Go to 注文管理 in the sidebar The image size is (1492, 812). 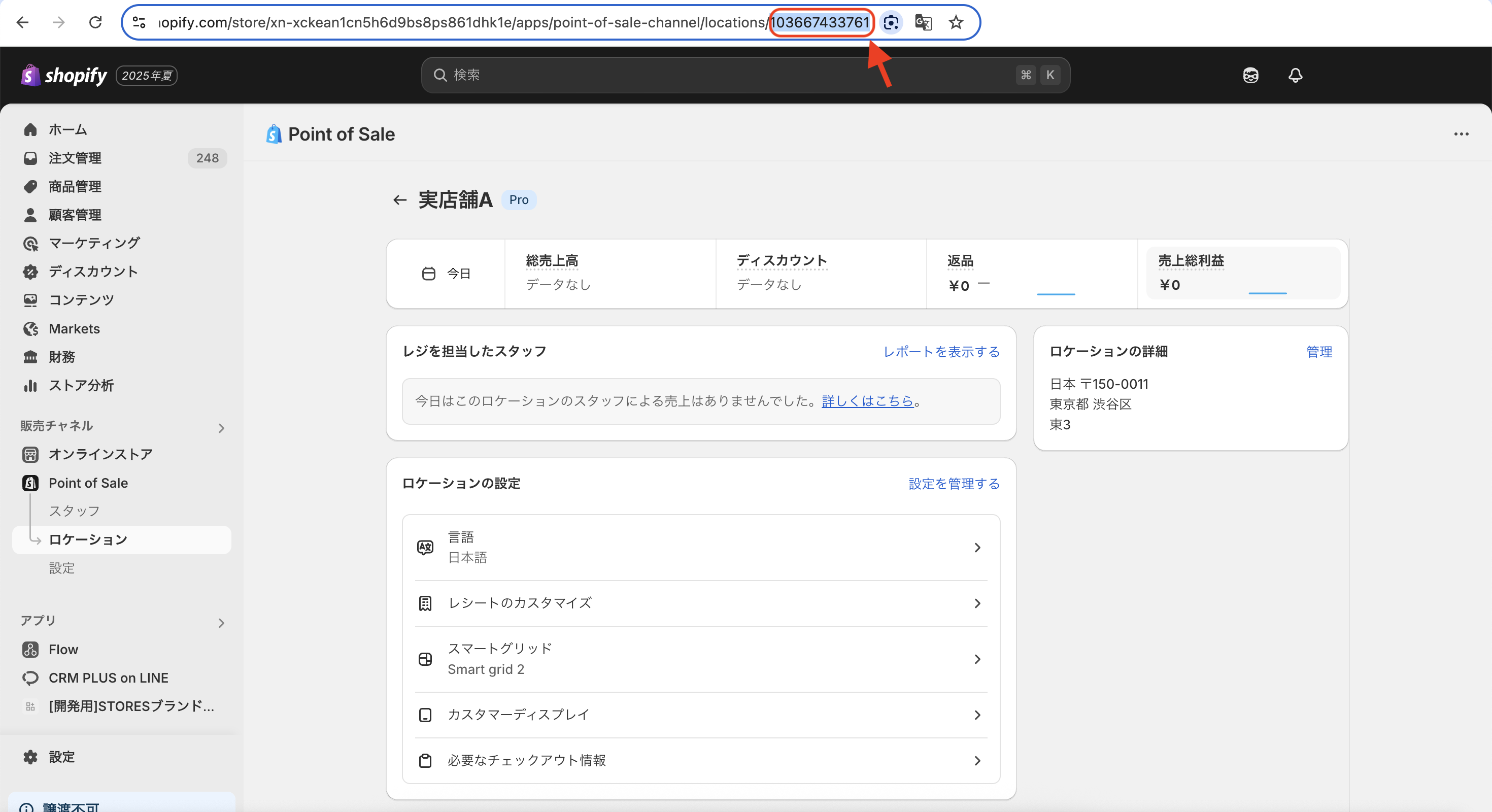click(x=75, y=158)
